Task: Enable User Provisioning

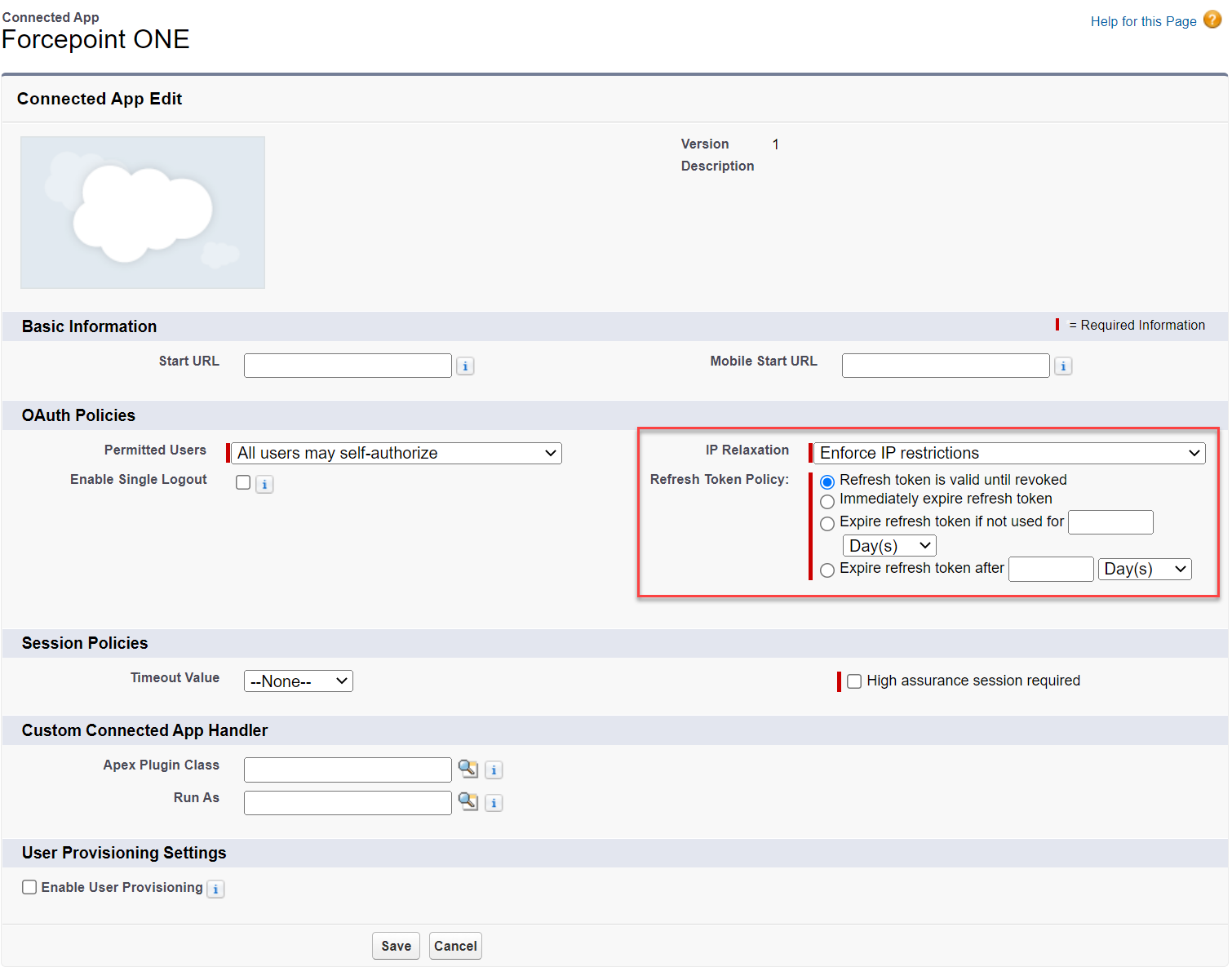Action: 29,886
